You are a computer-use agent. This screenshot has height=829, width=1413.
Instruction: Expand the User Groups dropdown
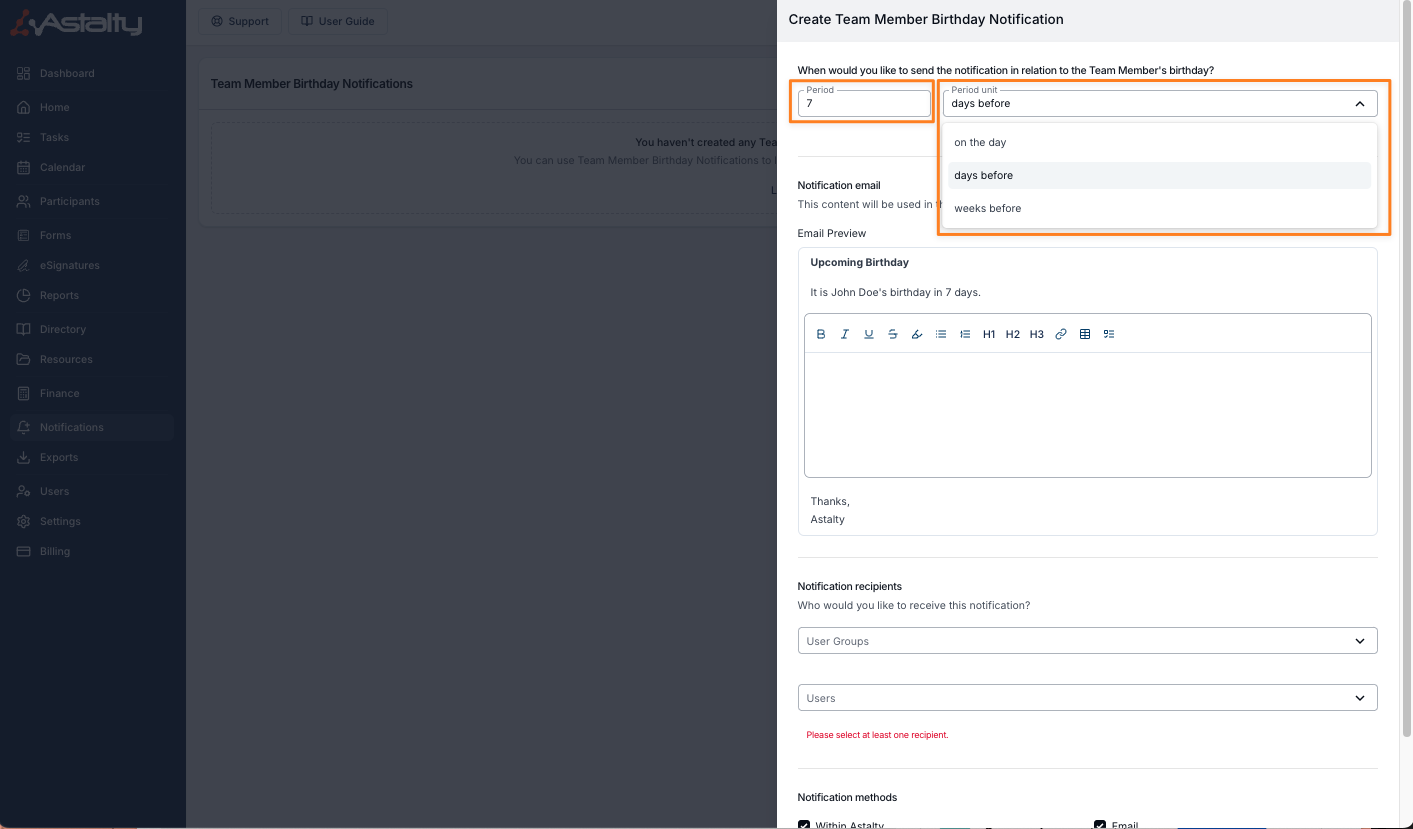1087,641
